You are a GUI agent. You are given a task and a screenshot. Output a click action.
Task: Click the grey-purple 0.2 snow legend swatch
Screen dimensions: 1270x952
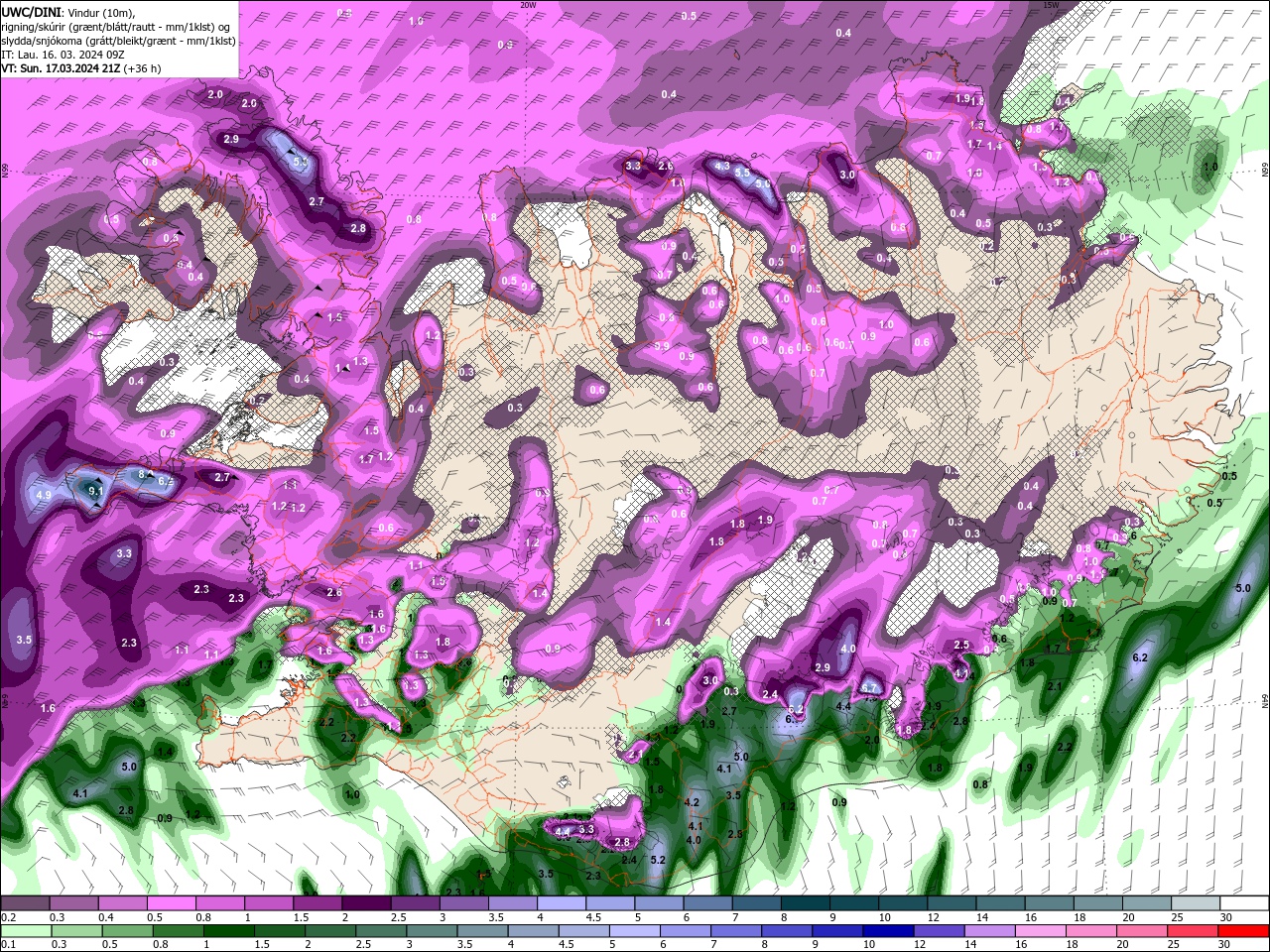pyautogui.click(x=26, y=903)
